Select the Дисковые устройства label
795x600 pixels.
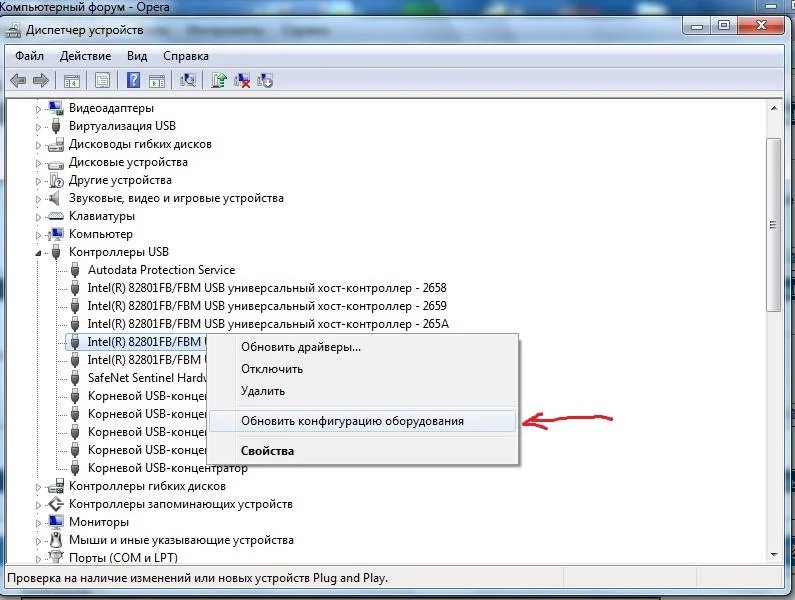coord(128,162)
